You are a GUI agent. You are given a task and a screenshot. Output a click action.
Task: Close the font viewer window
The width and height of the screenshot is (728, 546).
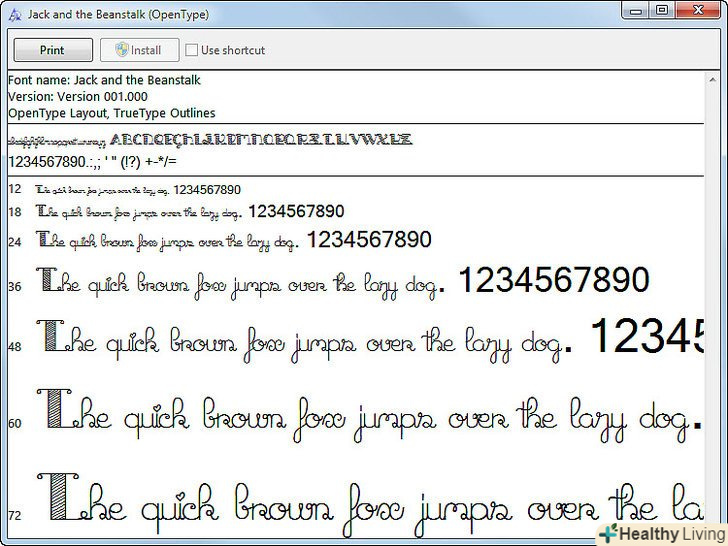tap(698, 11)
